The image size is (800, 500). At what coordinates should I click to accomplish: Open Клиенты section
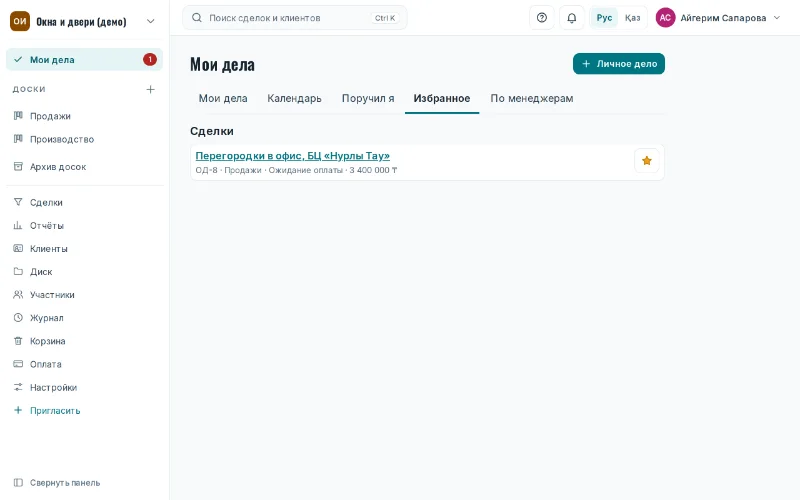pyautogui.click(x=84, y=248)
